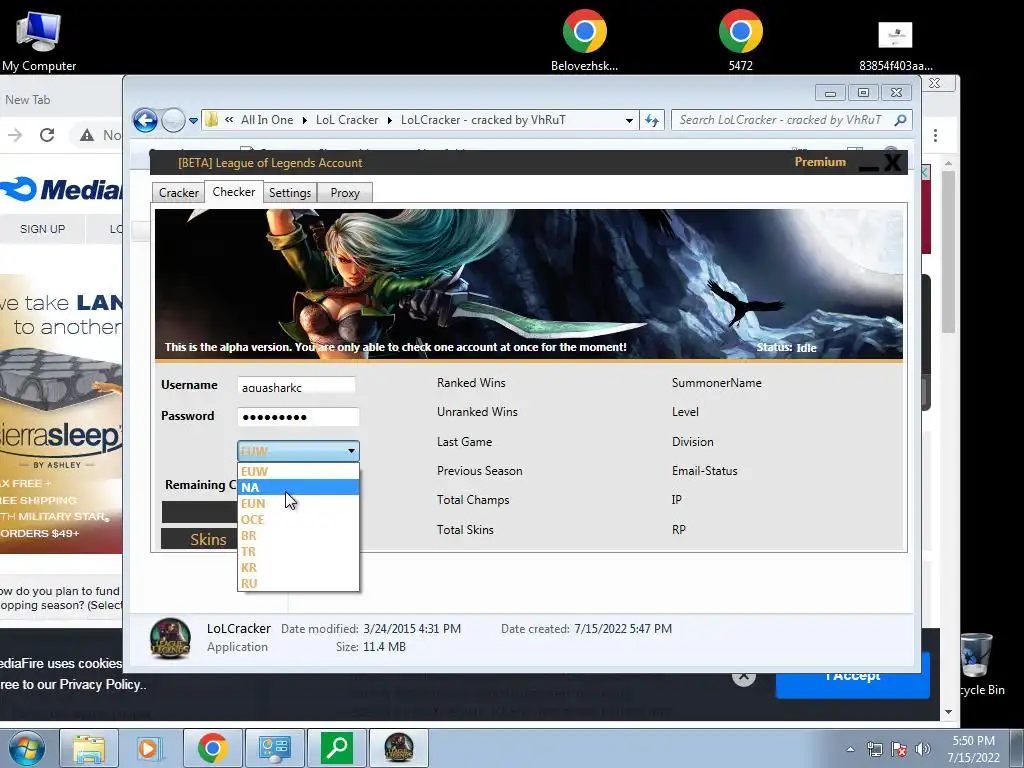
Task: Click the volume speaker tray icon
Action: tap(923, 749)
